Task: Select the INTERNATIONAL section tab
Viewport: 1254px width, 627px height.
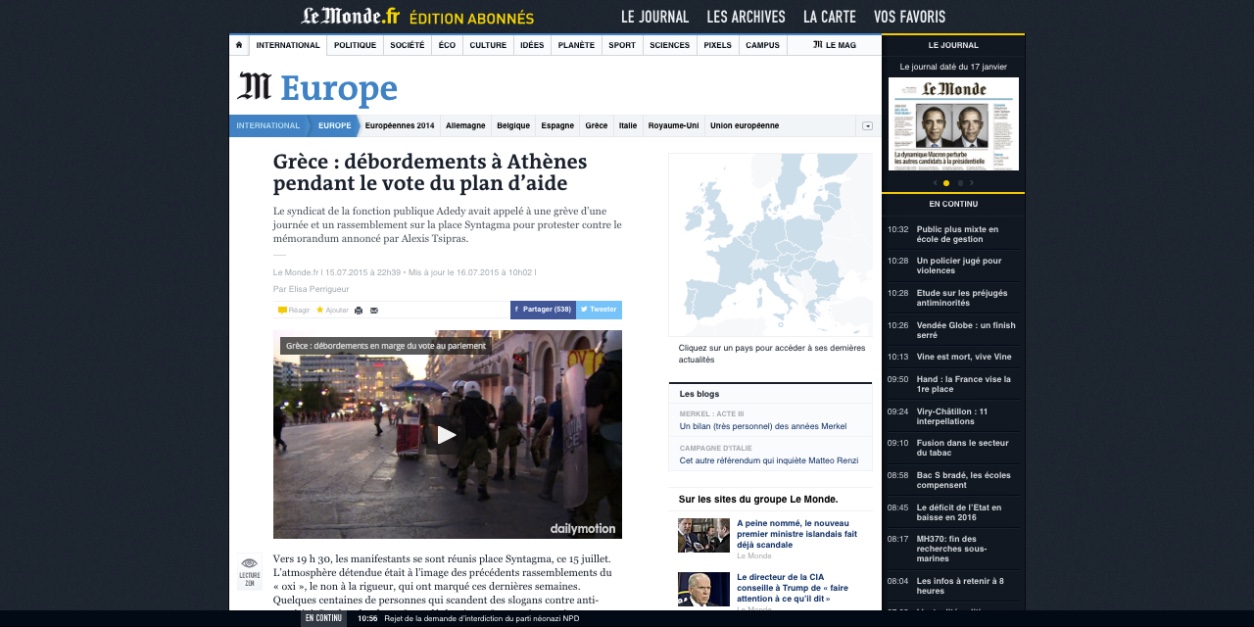Action: click(x=288, y=45)
